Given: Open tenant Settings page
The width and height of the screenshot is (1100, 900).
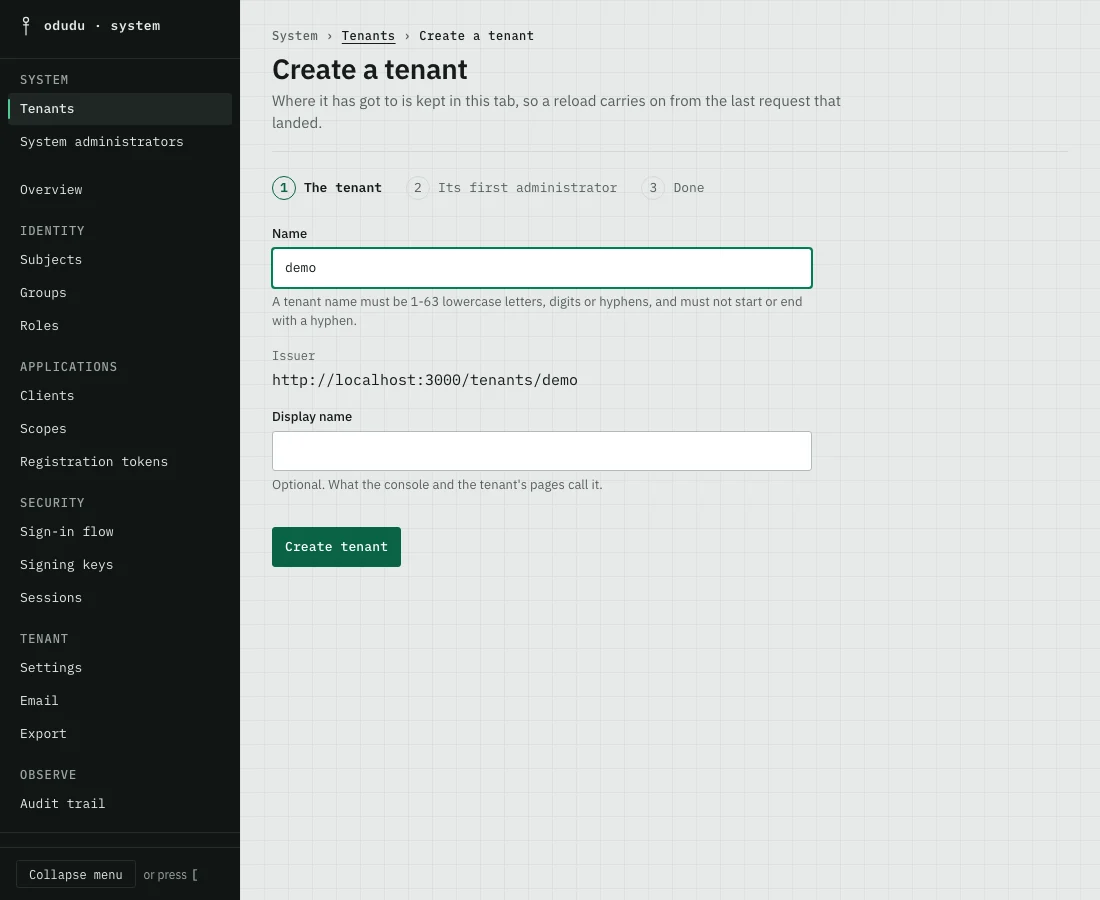Looking at the screenshot, I should click(x=120, y=668).
